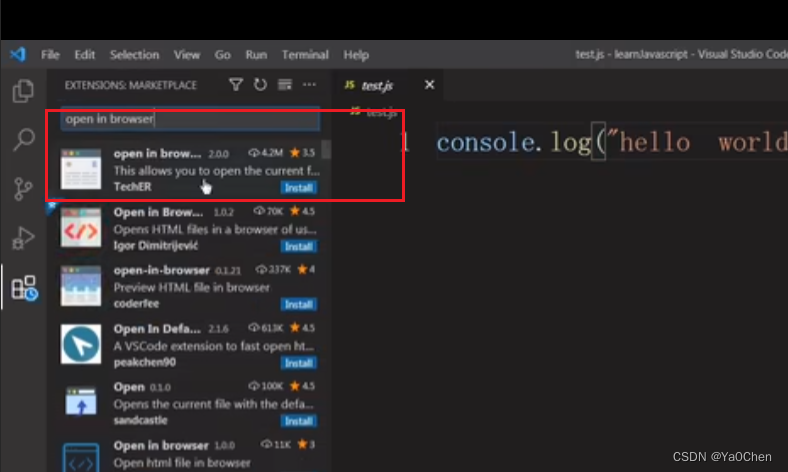Viewport: 788px width, 472px height.
Task: Open the View menu
Action: [x=187, y=55]
